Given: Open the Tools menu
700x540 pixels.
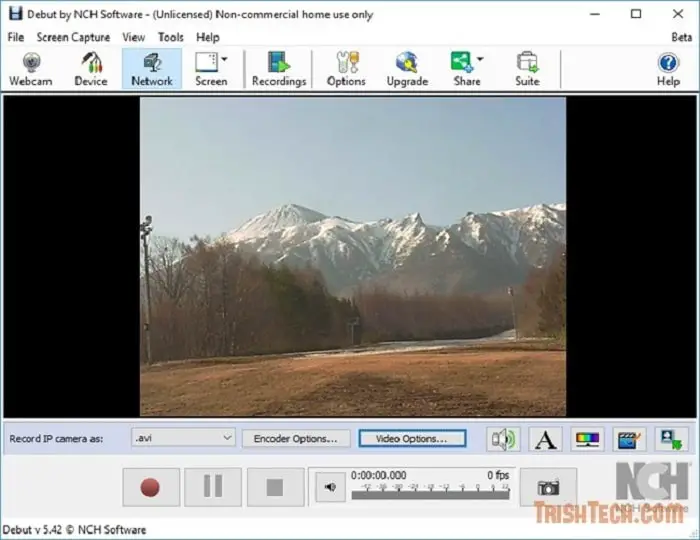Looking at the screenshot, I should [171, 37].
